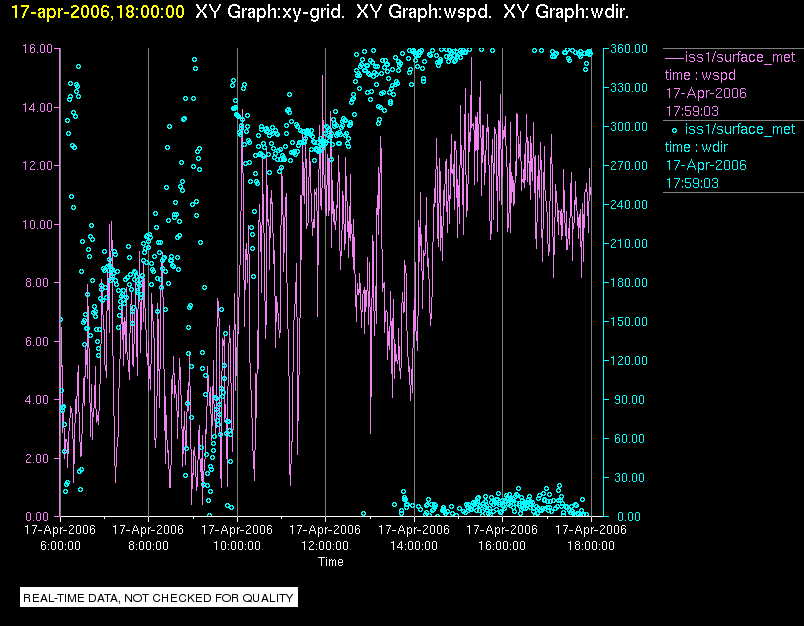Click the 16:00:00 time axis label
The height and width of the screenshot is (626, 804).
pos(502,546)
